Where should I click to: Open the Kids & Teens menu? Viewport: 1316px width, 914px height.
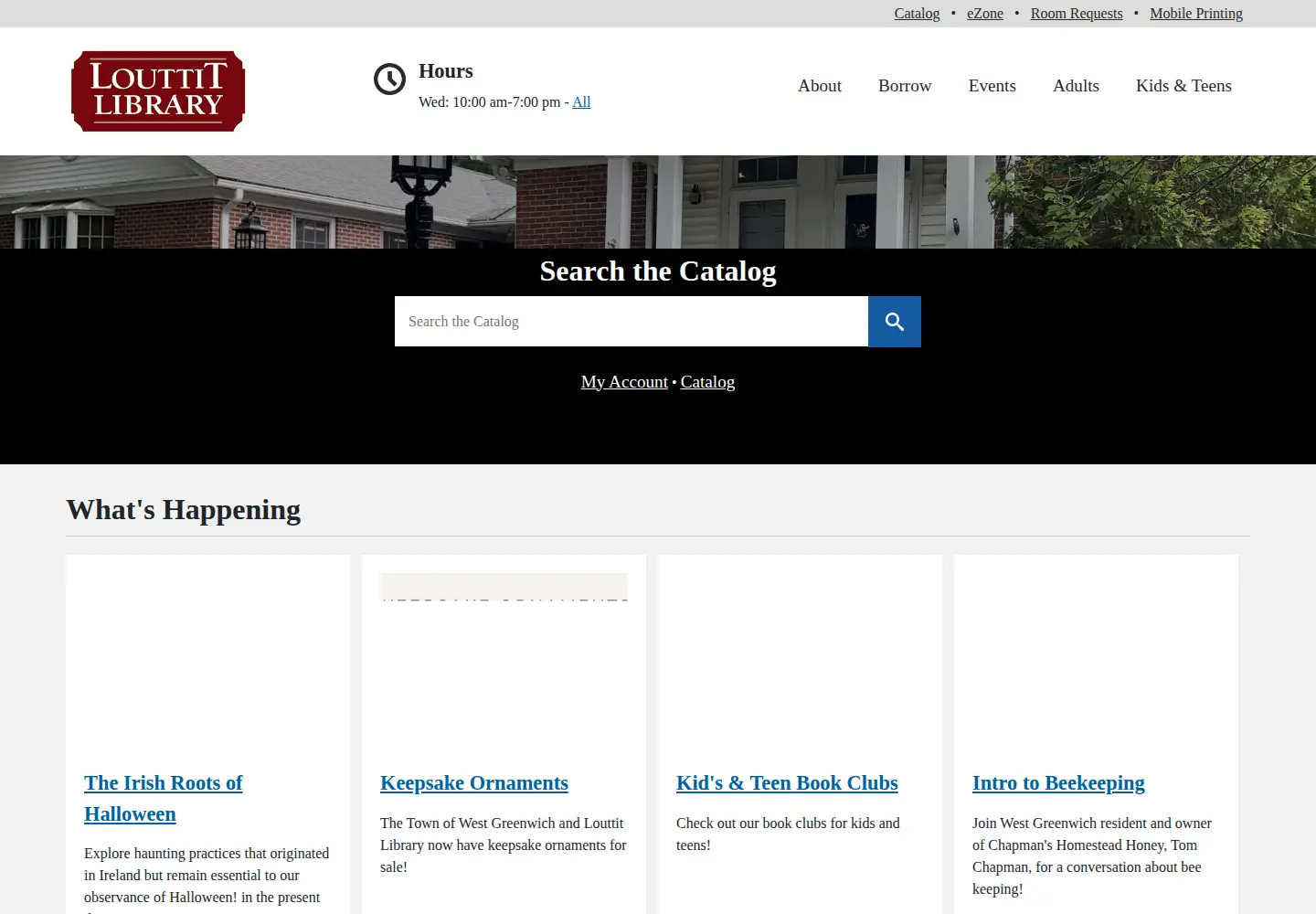[x=1183, y=86]
